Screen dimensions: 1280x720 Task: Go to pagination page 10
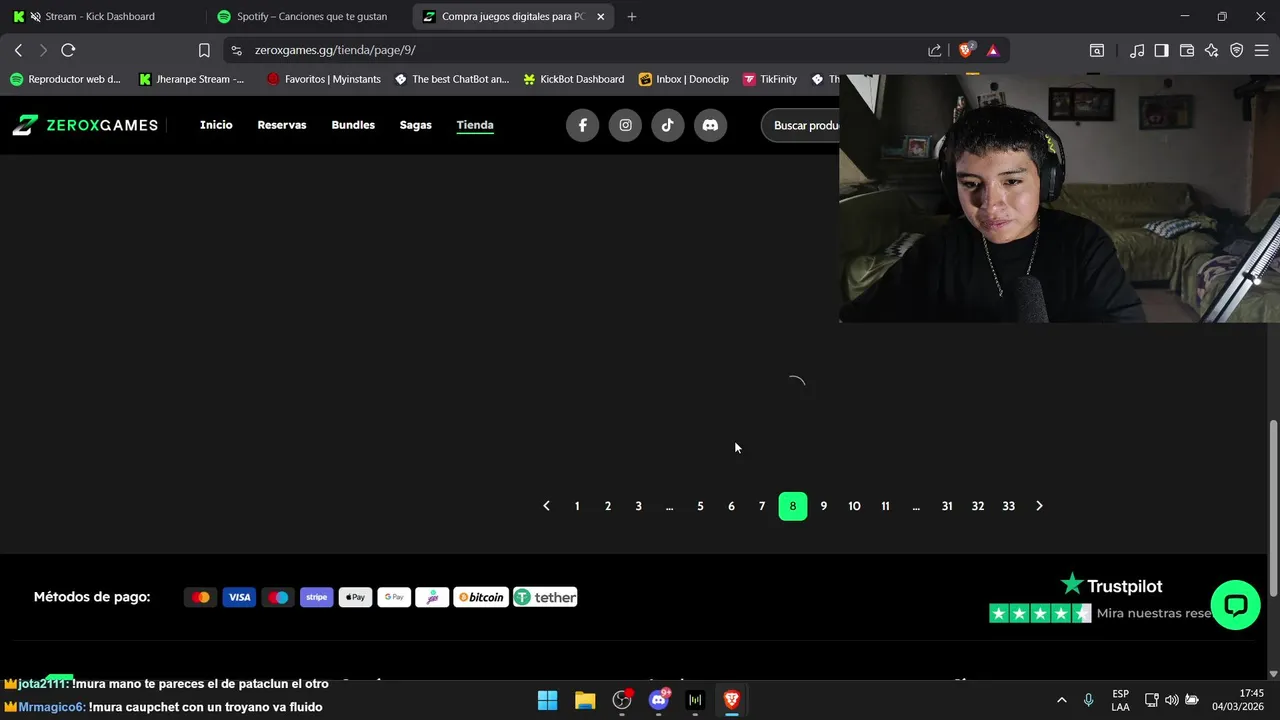tap(854, 506)
